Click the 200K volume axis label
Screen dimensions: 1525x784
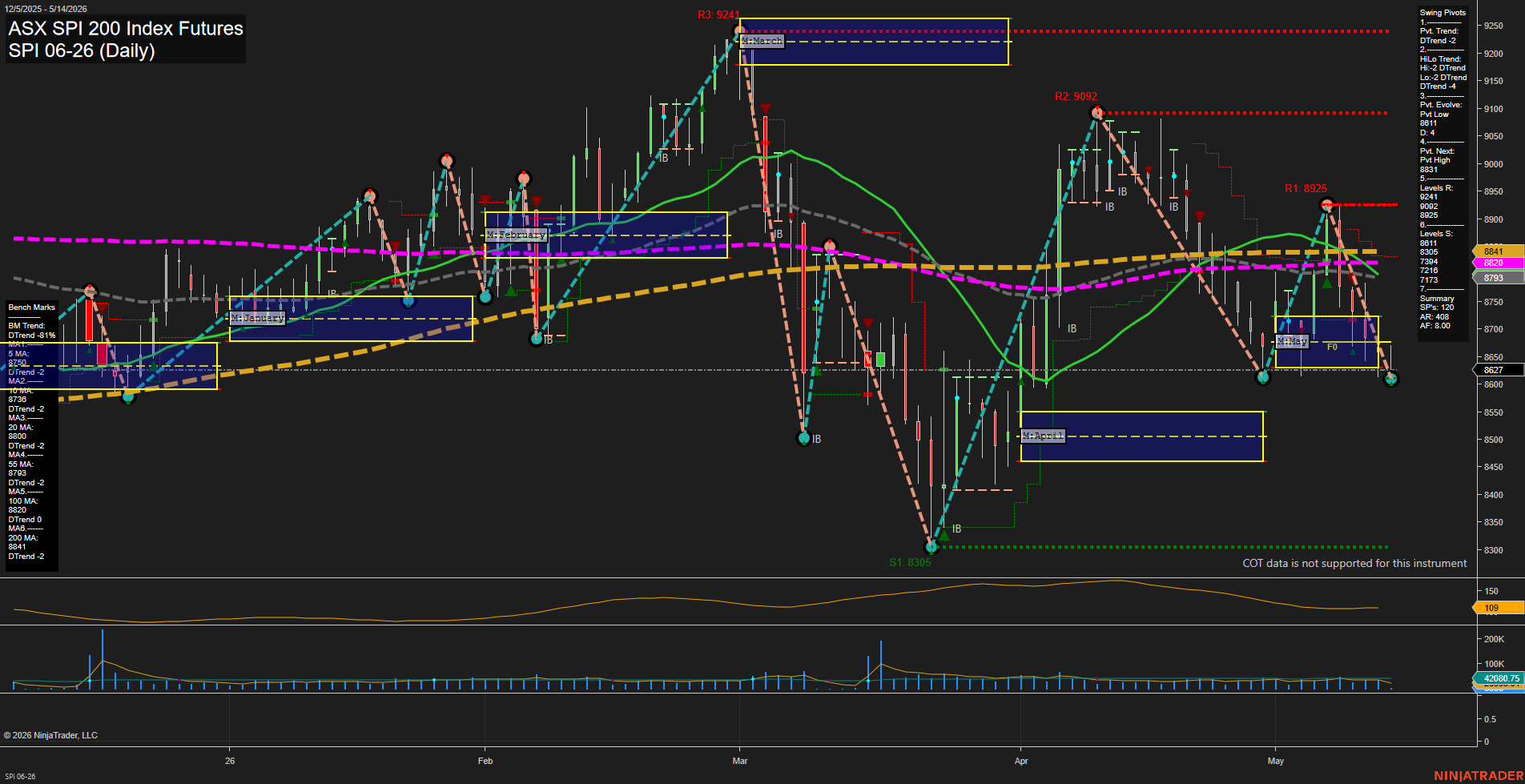[1494, 639]
